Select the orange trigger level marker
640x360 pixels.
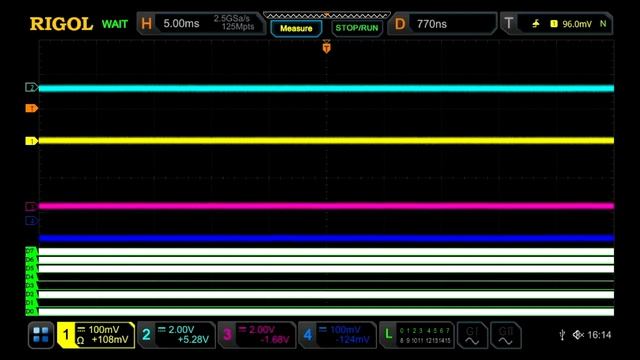point(31,108)
